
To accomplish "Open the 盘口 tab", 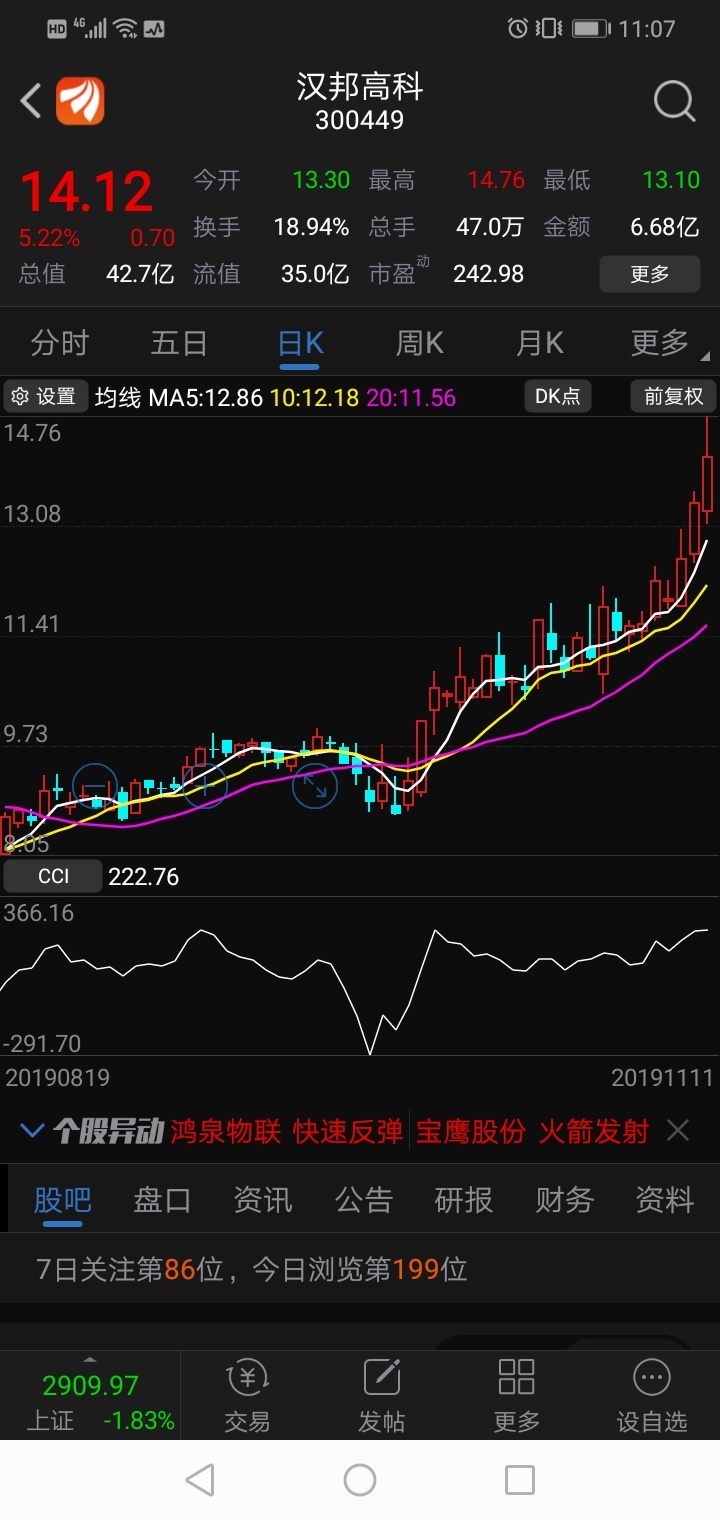I will (162, 1199).
